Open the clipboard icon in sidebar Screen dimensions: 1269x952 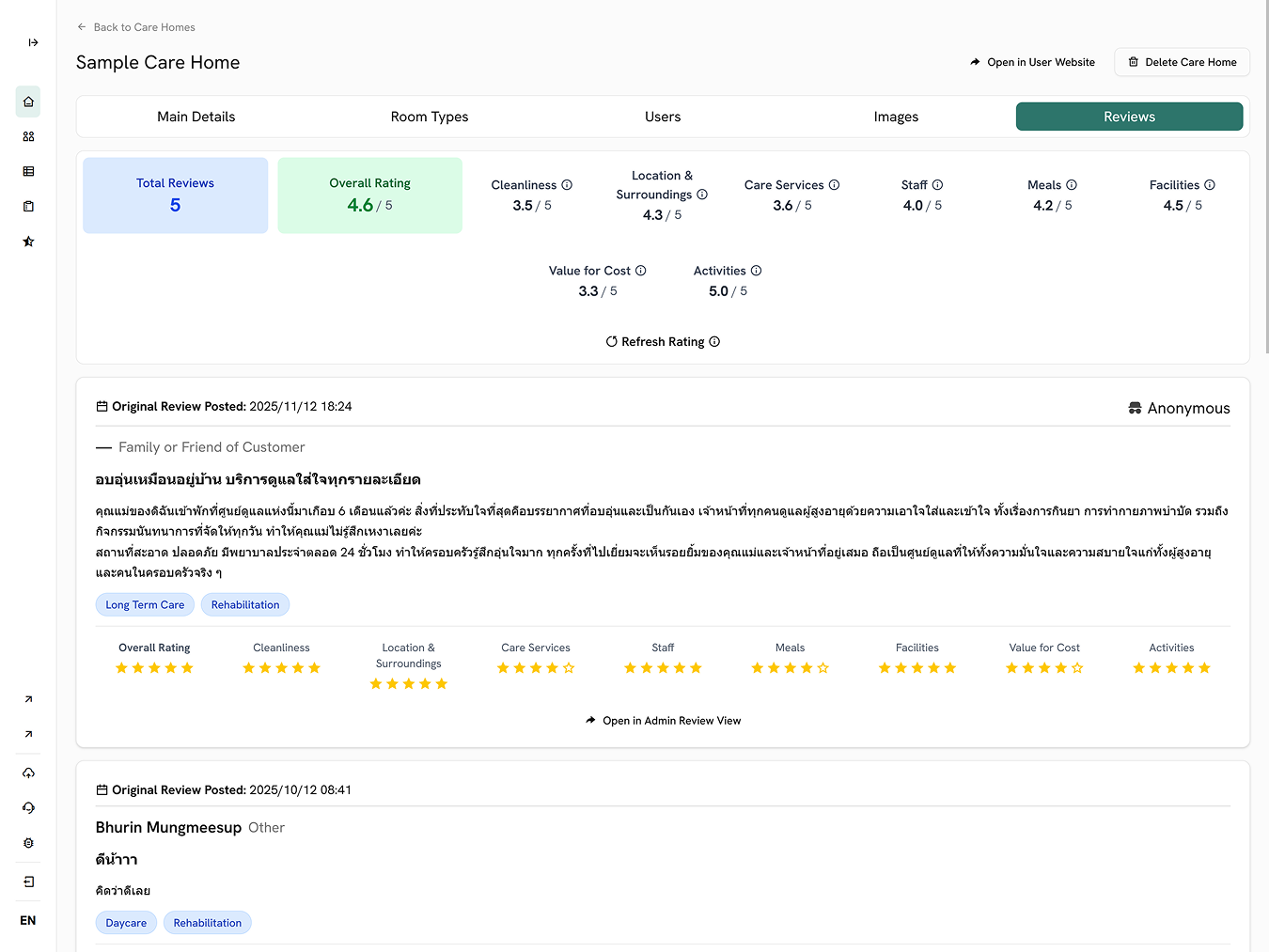coord(28,206)
